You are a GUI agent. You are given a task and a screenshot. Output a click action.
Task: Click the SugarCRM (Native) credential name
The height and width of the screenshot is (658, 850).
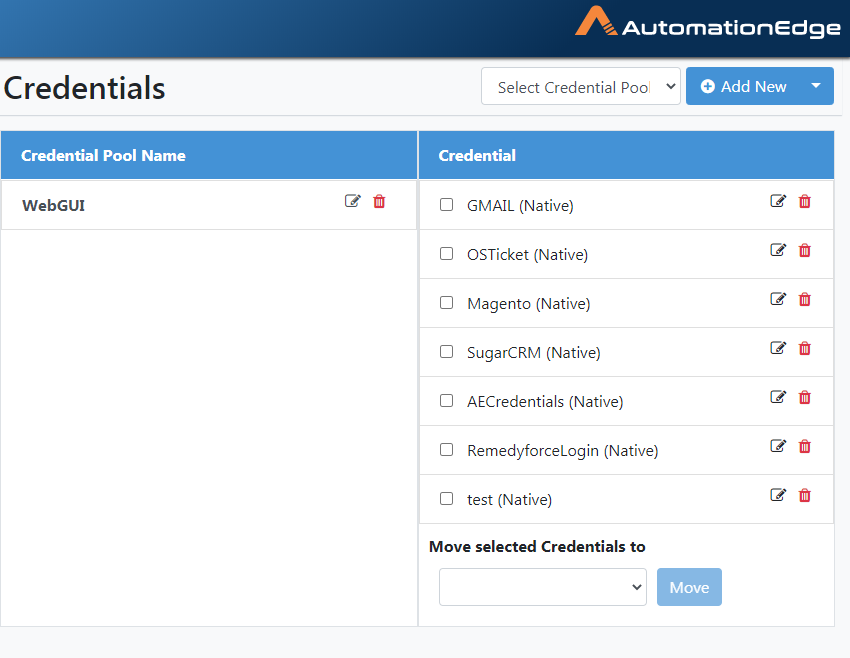(534, 353)
